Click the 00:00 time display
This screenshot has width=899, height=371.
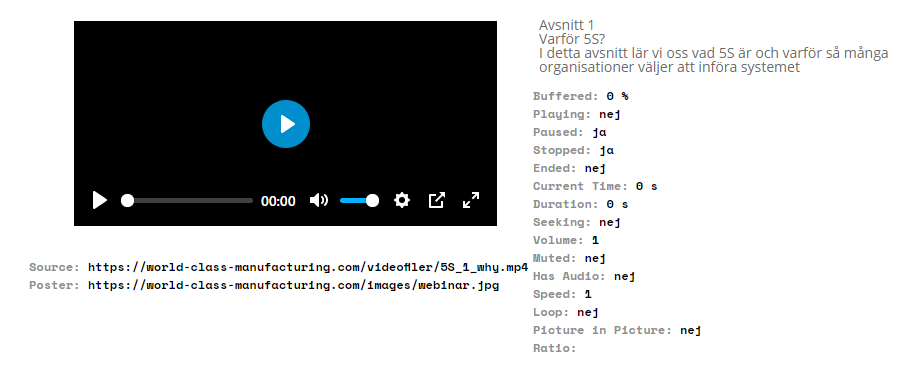pyautogui.click(x=278, y=201)
